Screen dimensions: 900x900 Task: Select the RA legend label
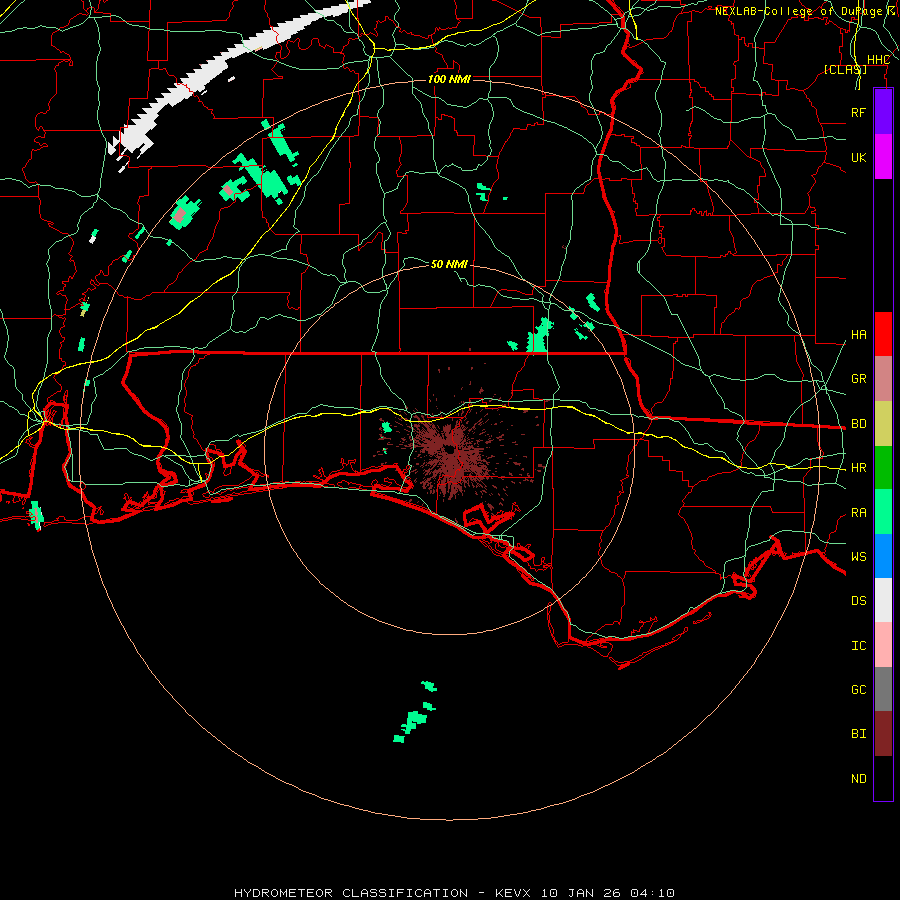[858, 513]
